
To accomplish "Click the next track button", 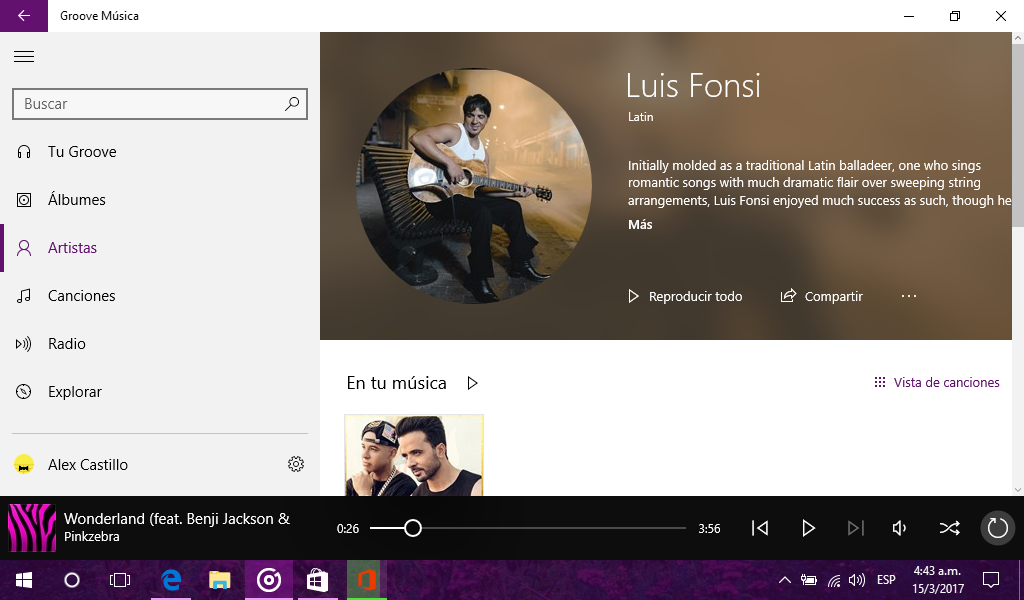I will (856, 528).
